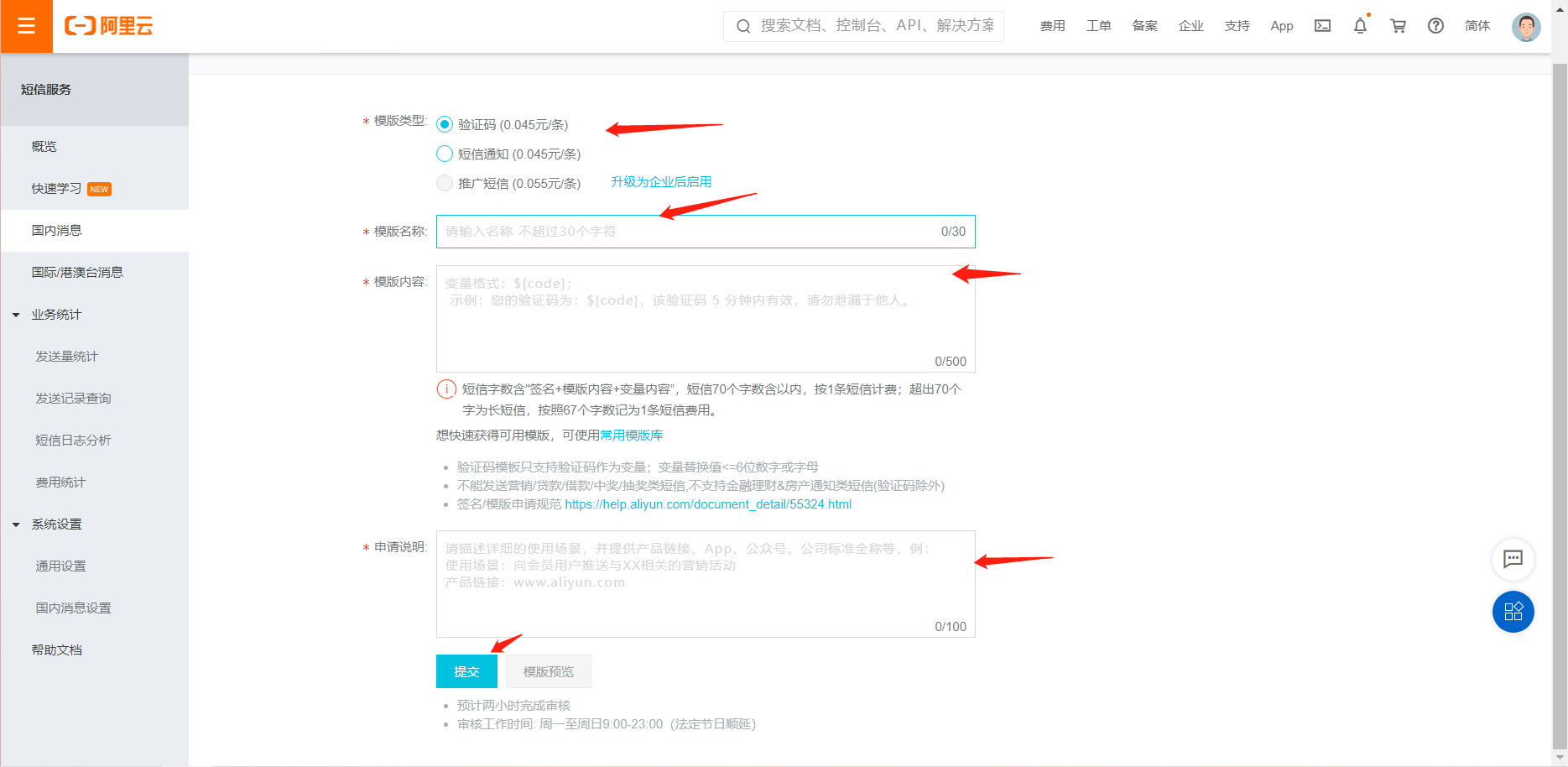Focus the top search box
This screenshot has height=767, width=1568.
point(863,26)
